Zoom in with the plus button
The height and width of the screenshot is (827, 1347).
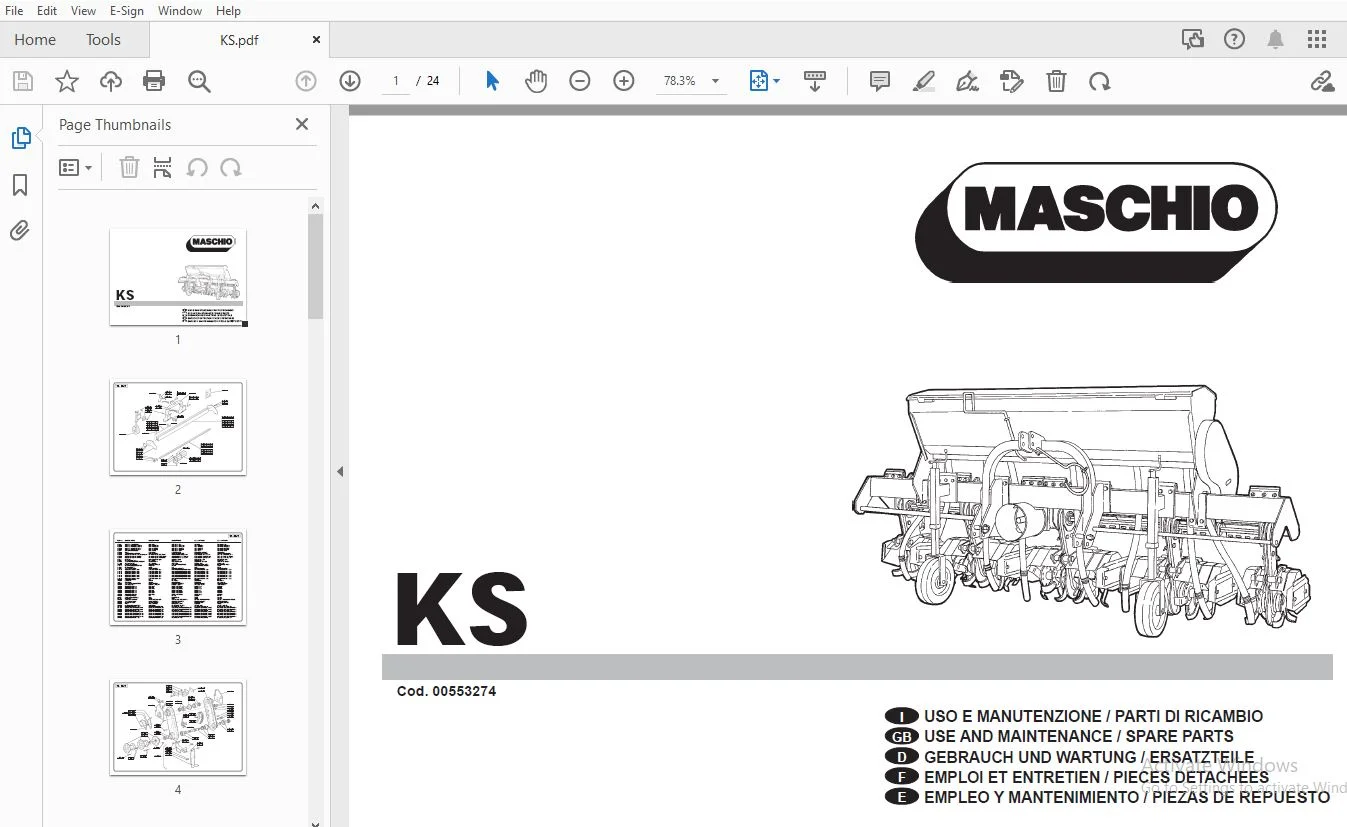(x=624, y=81)
